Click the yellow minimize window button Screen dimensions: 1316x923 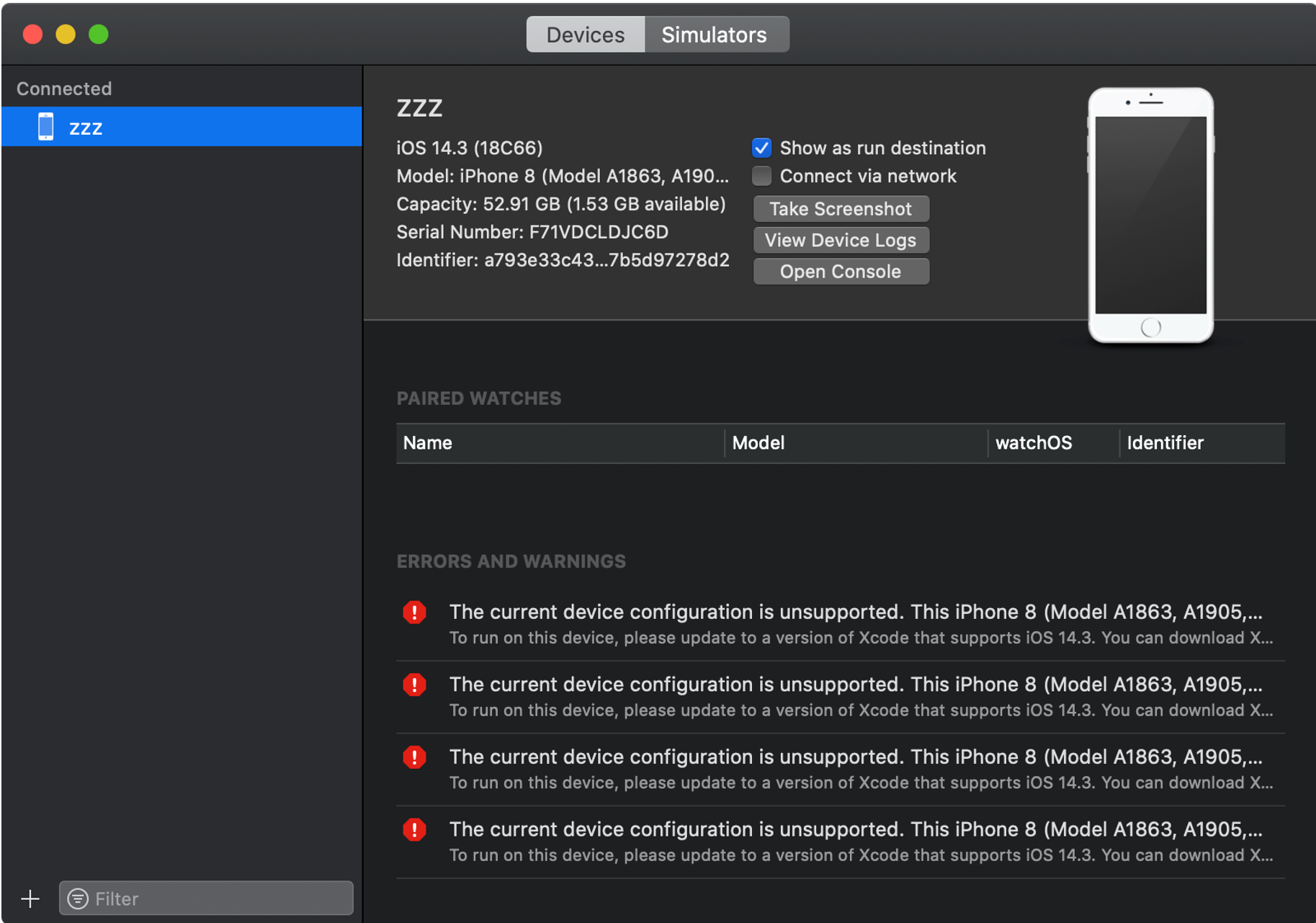coord(66,34)
